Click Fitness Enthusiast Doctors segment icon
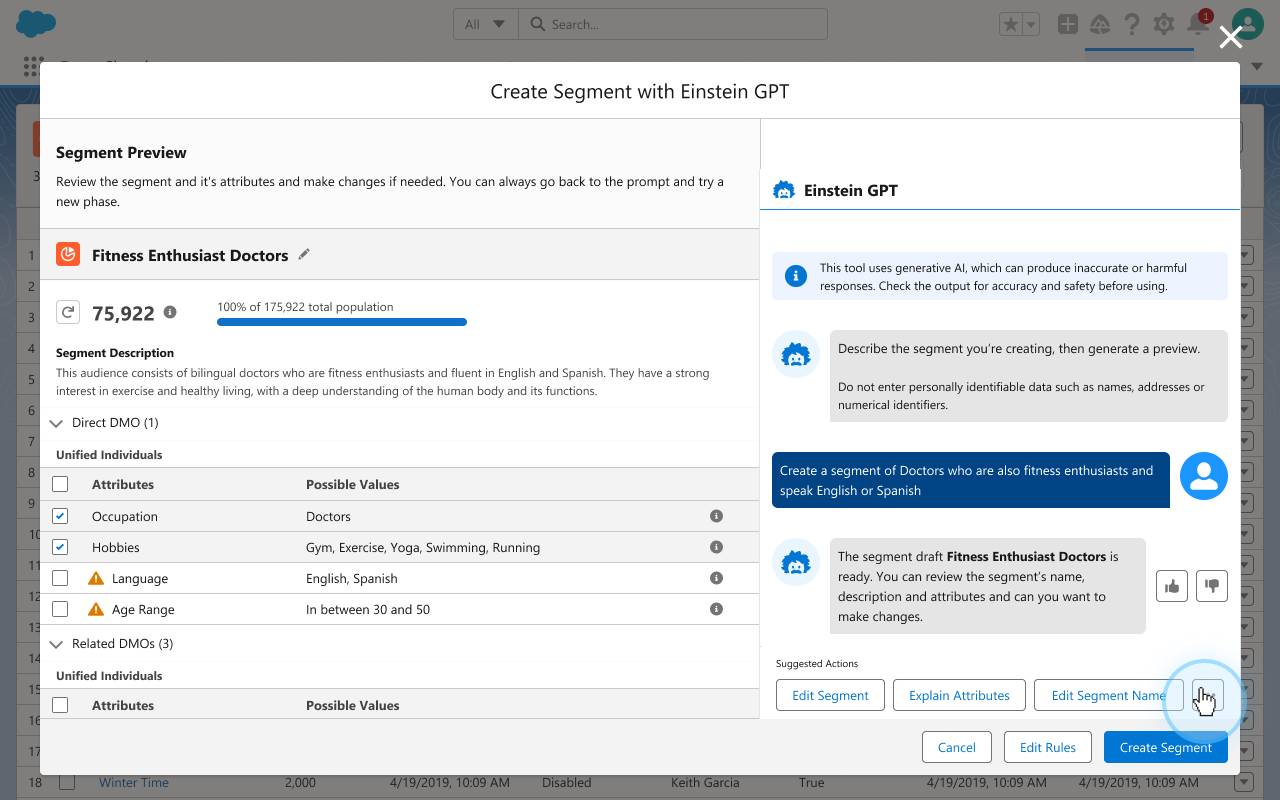Screen dimensions: 1280x800 (x=68, y=254)
